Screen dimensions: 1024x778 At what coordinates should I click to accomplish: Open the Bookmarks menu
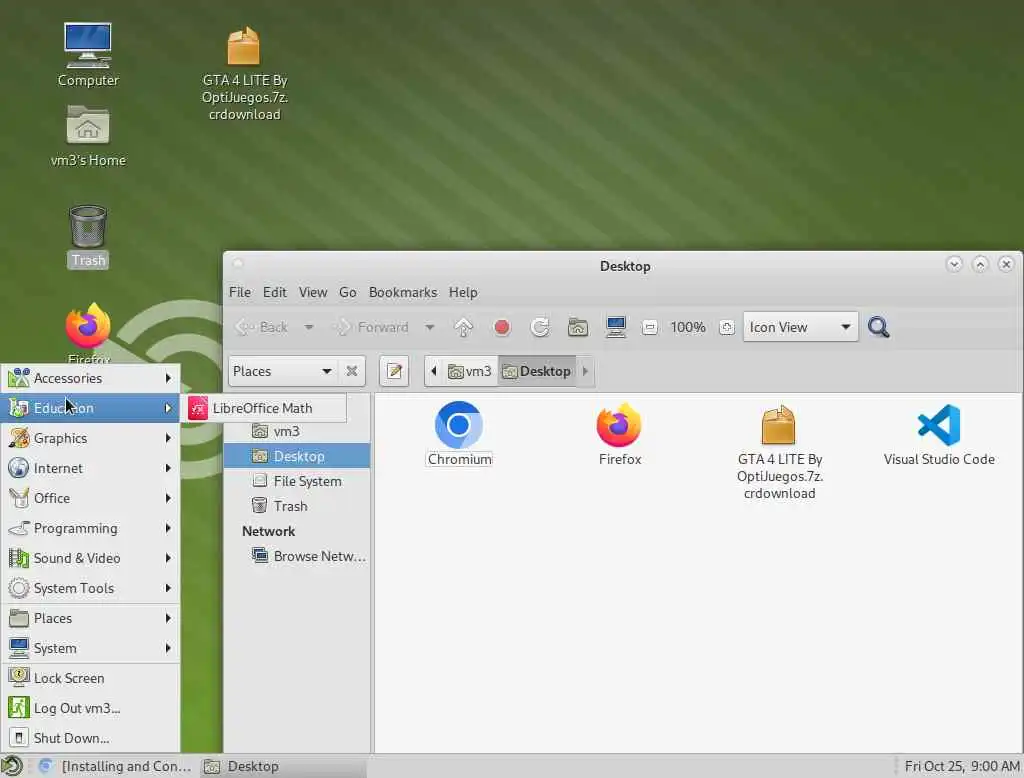click(x=403, y=292)
